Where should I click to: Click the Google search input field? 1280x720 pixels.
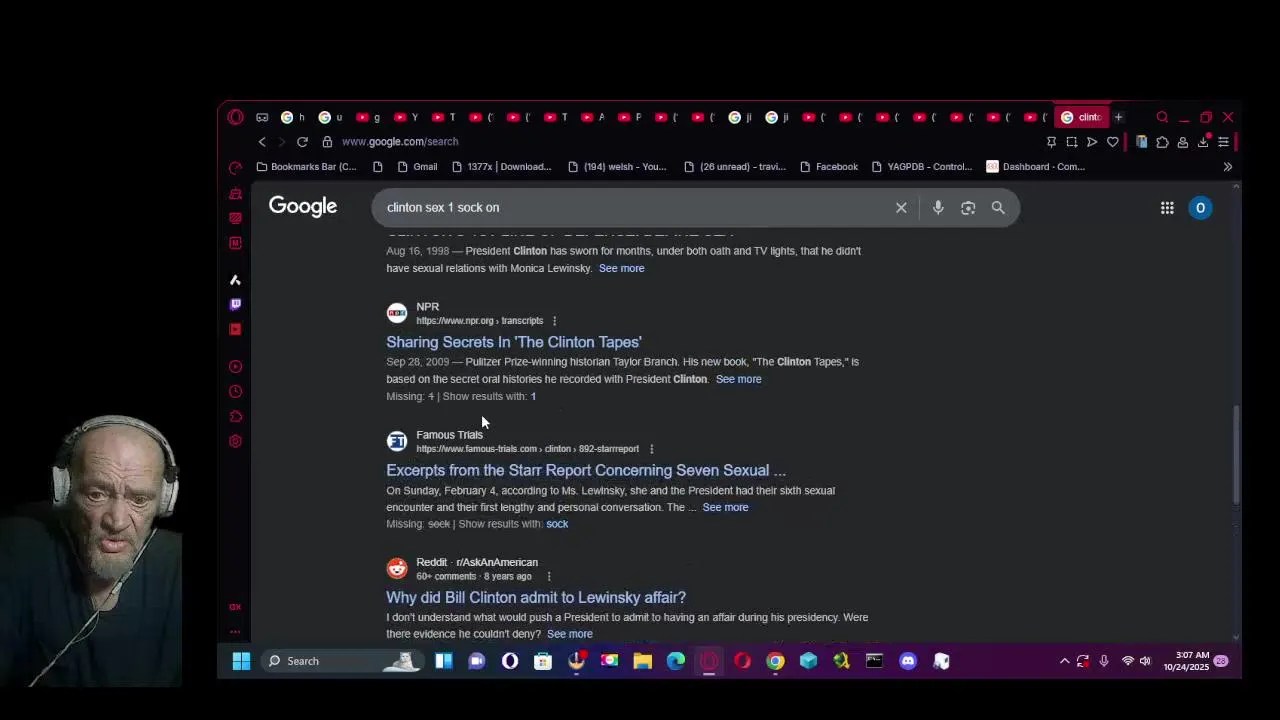tap(635, 207)
